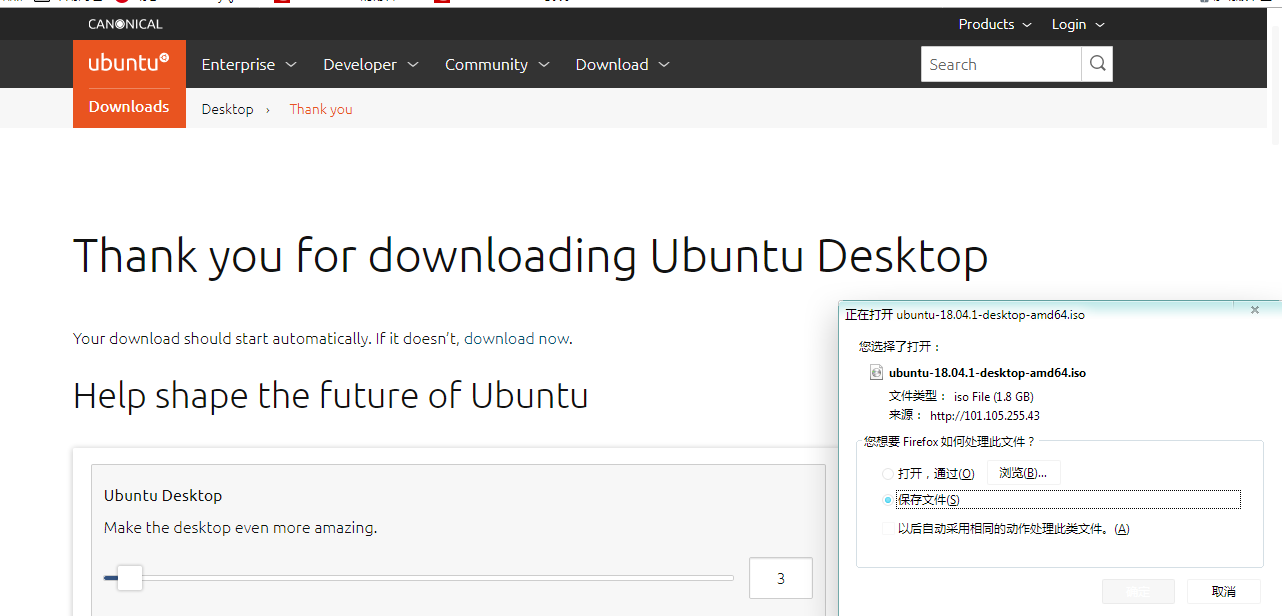Click the slider value box showing 3
Image resolution: width=1282 pixels, height=616 pixels.
click(x=781, y=578)
